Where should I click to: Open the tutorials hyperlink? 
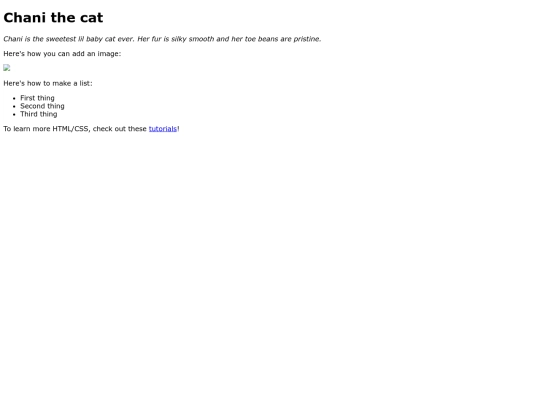coord(163,129)
